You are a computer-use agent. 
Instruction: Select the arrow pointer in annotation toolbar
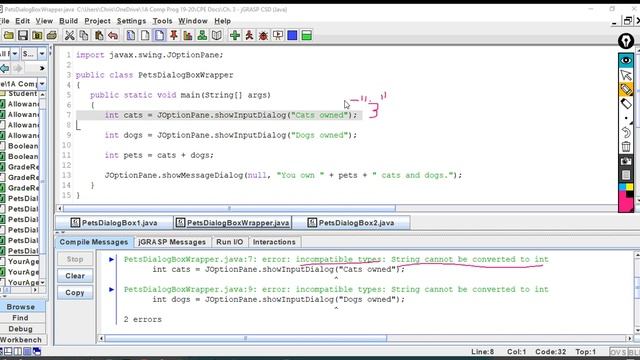pos(626,75)
